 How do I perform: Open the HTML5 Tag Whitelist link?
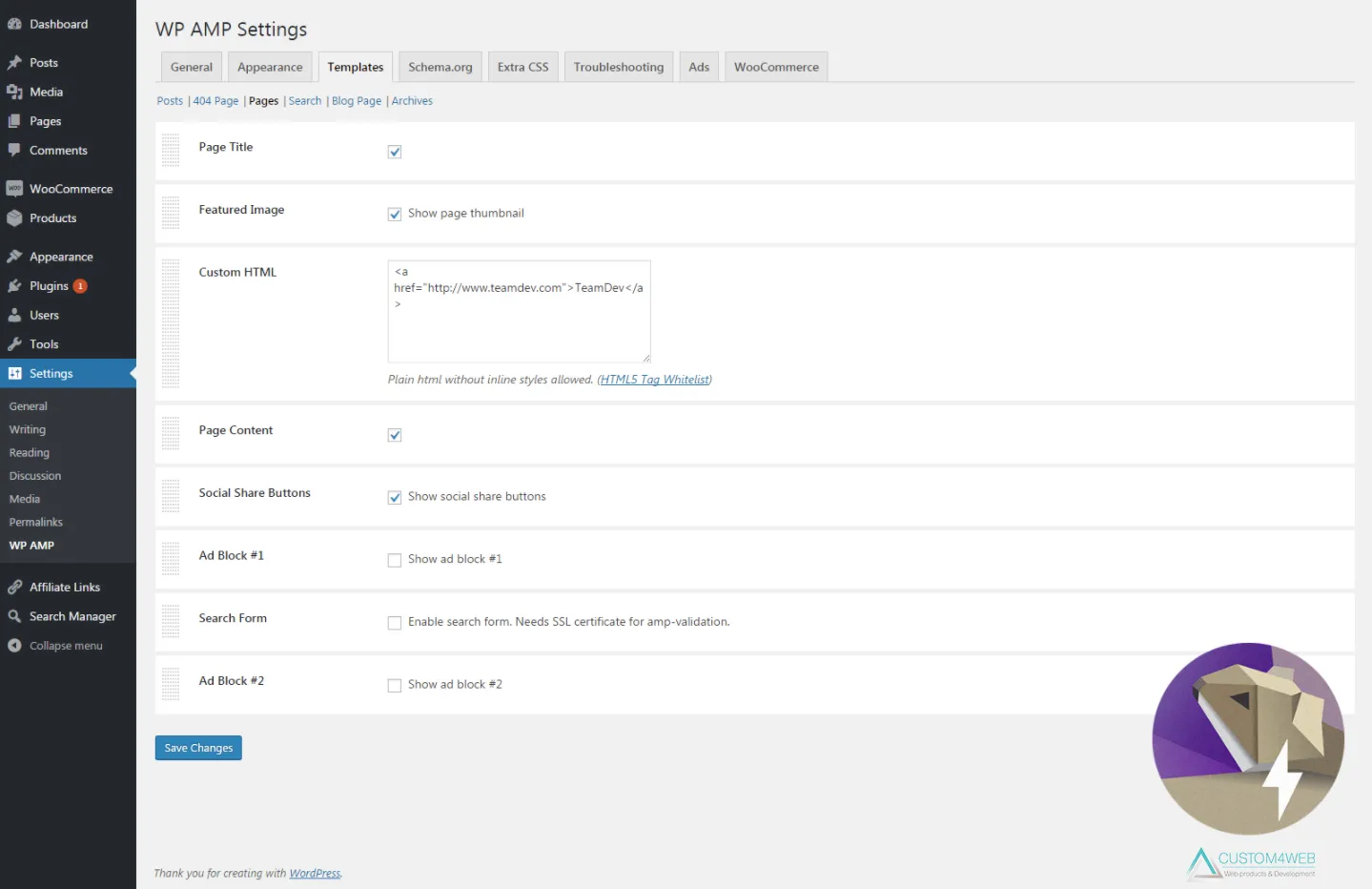click(654, 379)
